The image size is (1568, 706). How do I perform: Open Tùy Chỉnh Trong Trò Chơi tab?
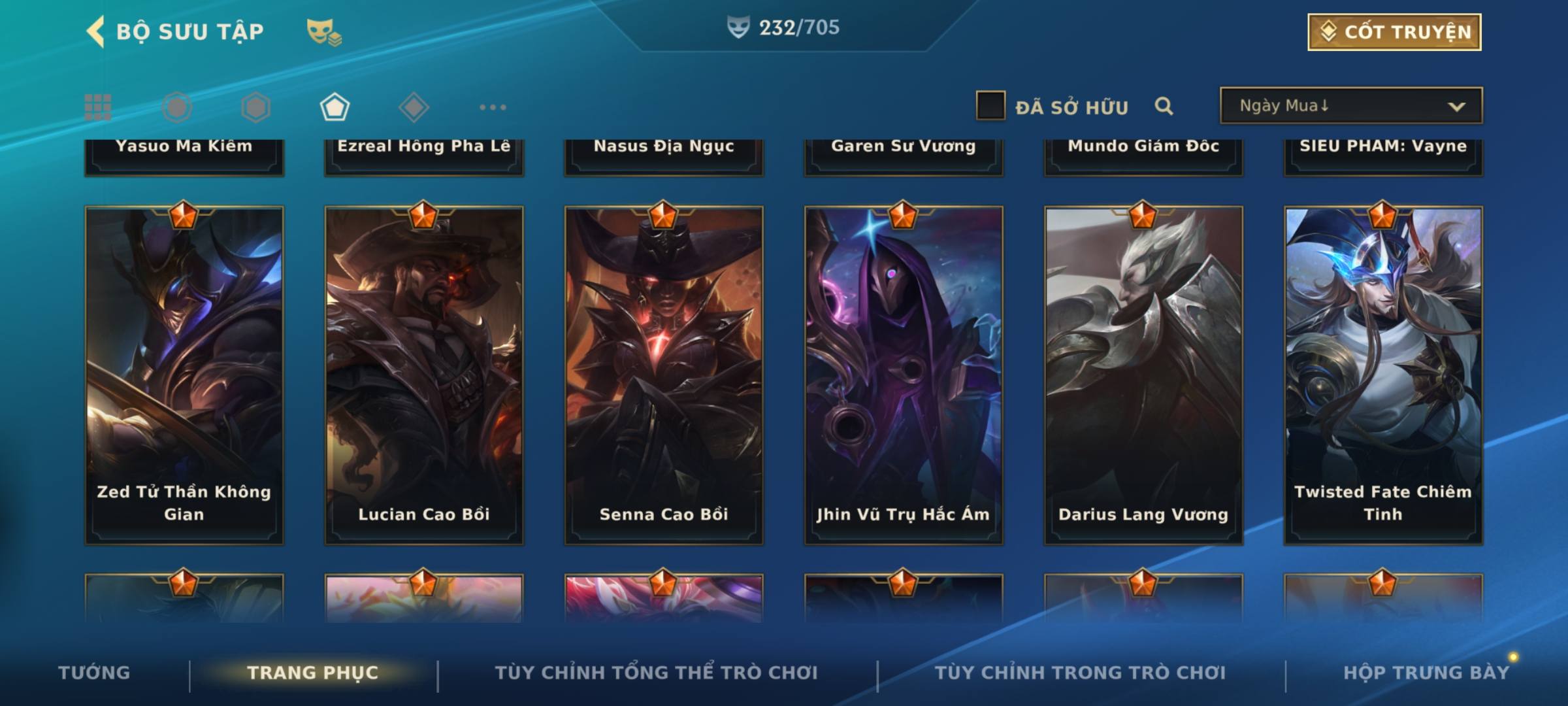(1080, 673)
